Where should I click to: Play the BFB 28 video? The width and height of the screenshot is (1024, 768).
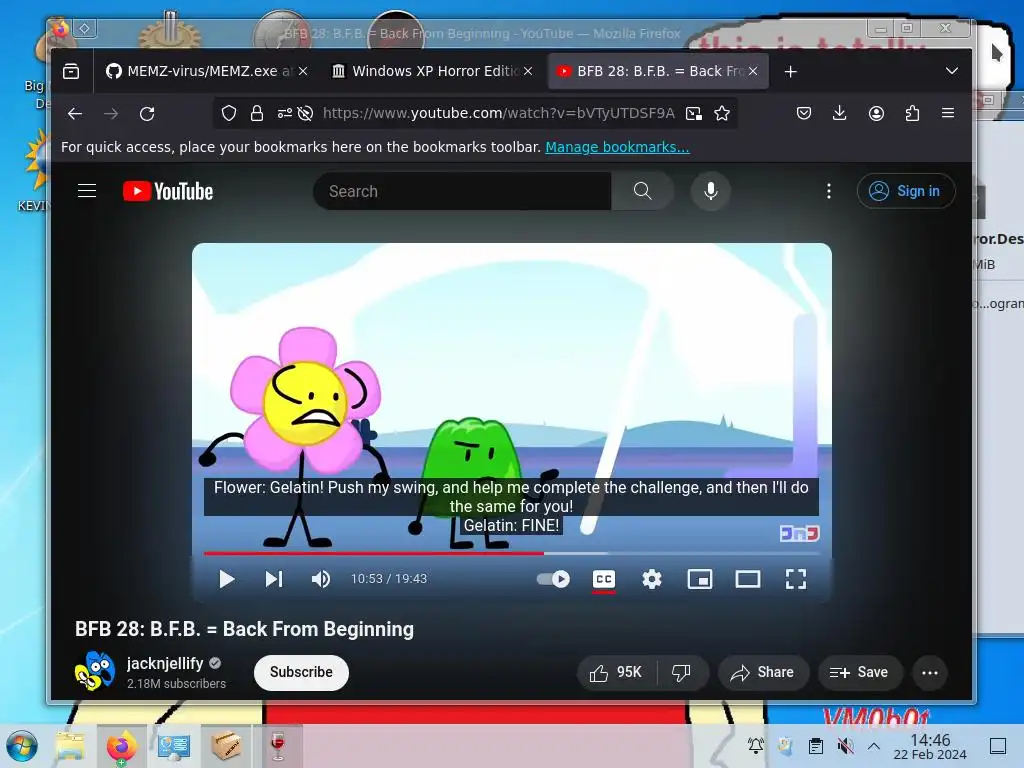click(x=227, y=579)
